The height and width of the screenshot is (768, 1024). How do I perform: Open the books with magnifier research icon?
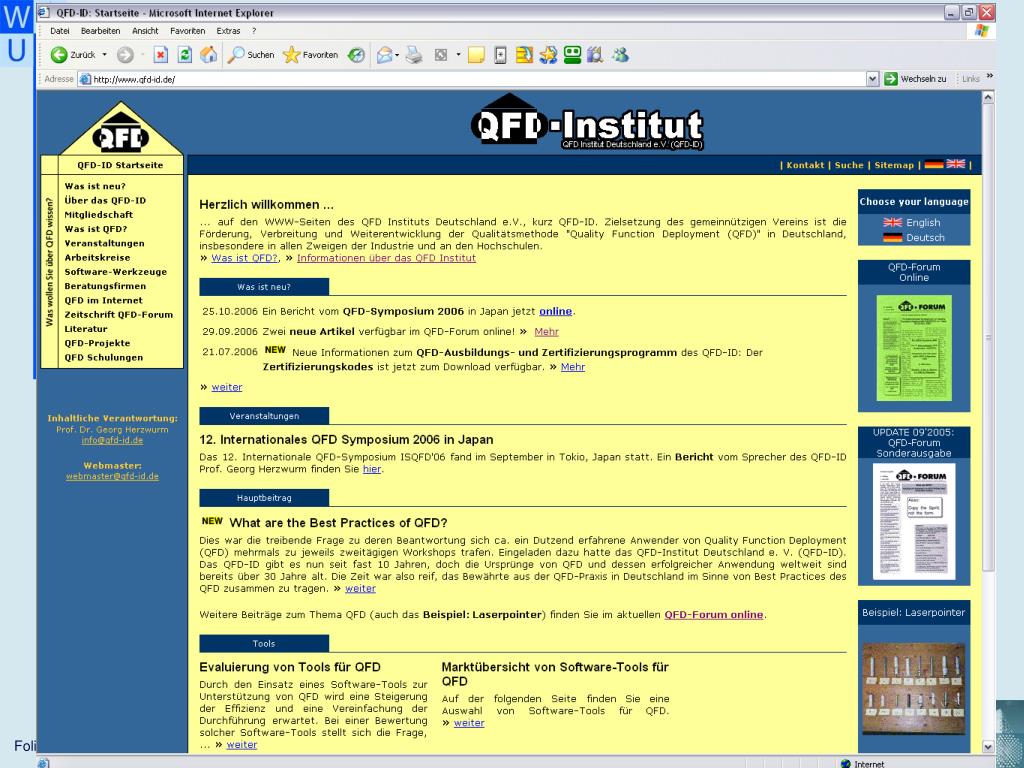(x=595, y=55)
